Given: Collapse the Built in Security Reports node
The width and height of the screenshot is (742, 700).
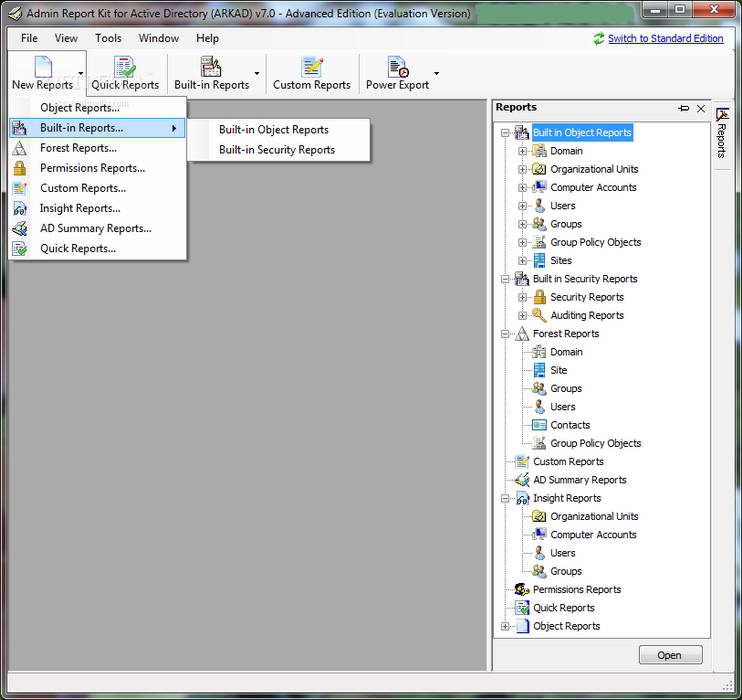Looking at the screenshot, I should (505, 279).
